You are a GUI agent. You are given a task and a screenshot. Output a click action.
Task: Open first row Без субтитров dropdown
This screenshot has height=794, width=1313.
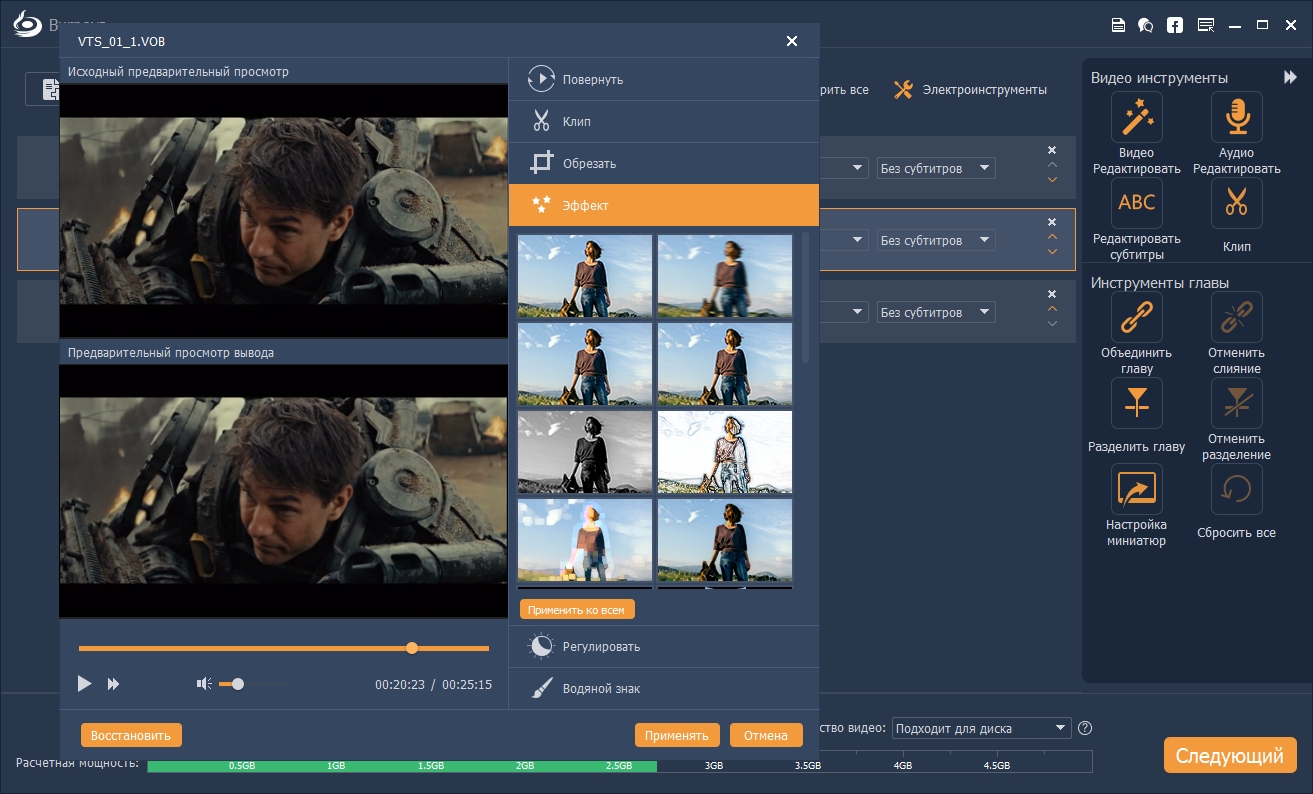pos(936,168)
